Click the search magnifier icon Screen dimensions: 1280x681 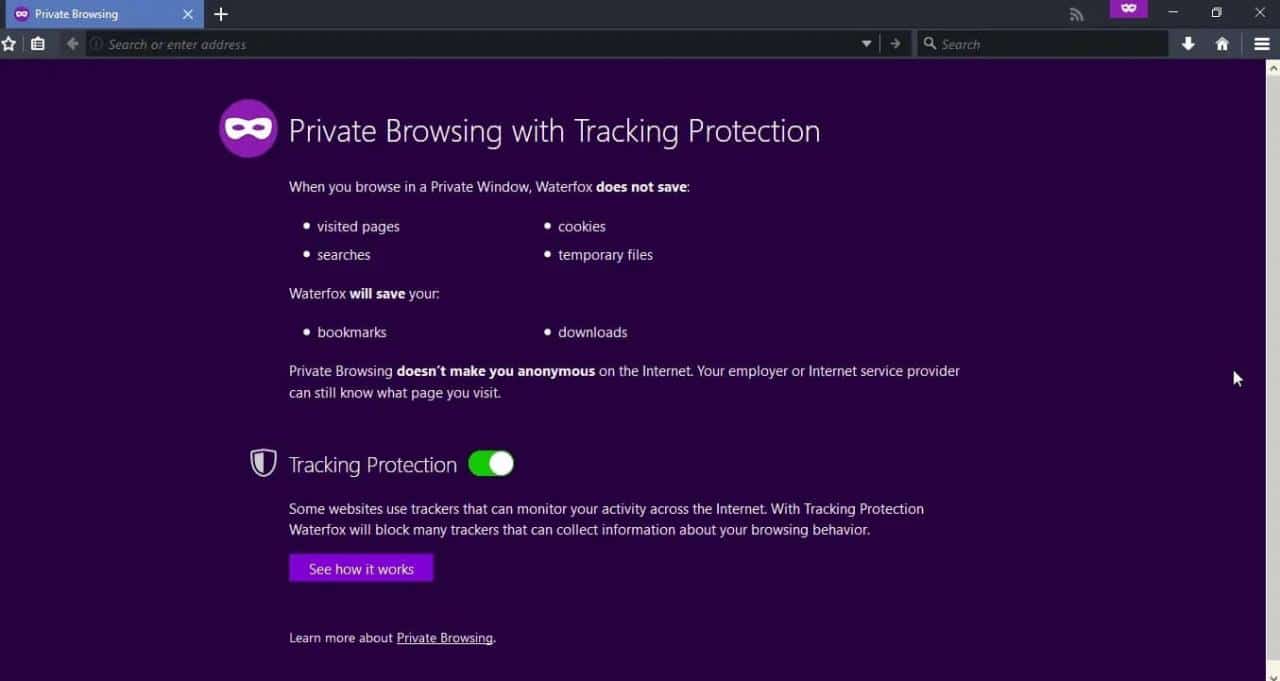930,44
